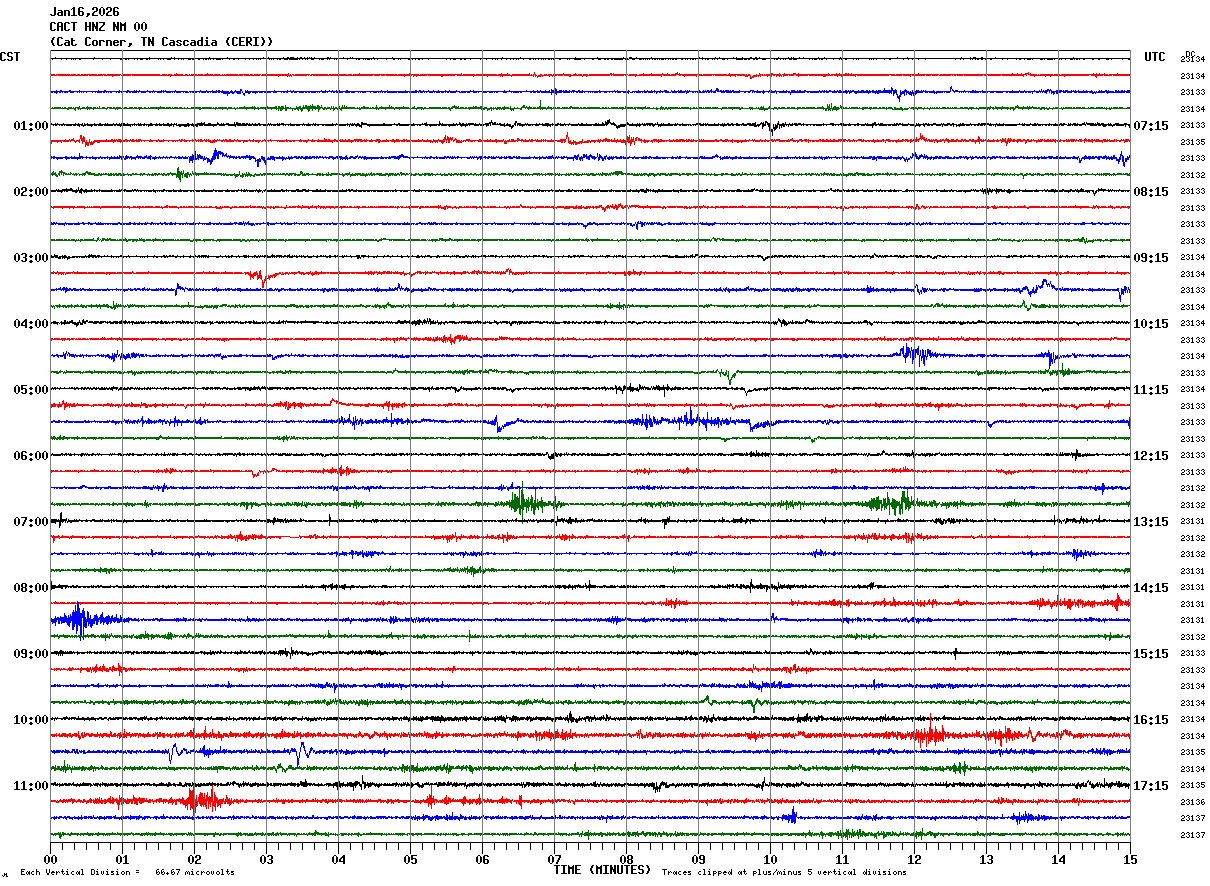Image resolution: width=1210 pixels, height=886 pixels.
Task: Click the 12:15 UTC row label
Action: pos(1151,456)
